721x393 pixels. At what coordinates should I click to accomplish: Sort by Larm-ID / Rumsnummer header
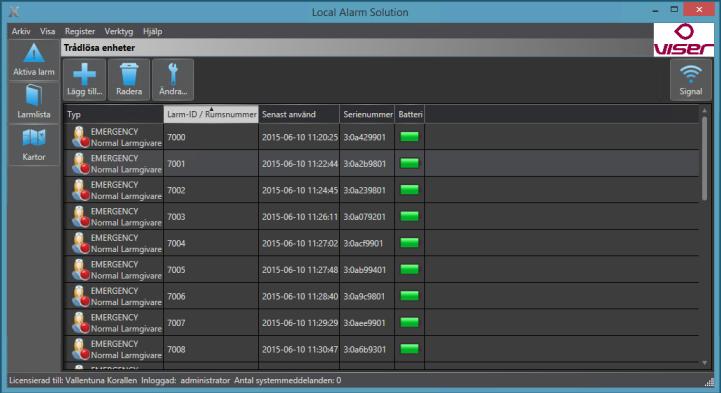[x=211, y=114]
